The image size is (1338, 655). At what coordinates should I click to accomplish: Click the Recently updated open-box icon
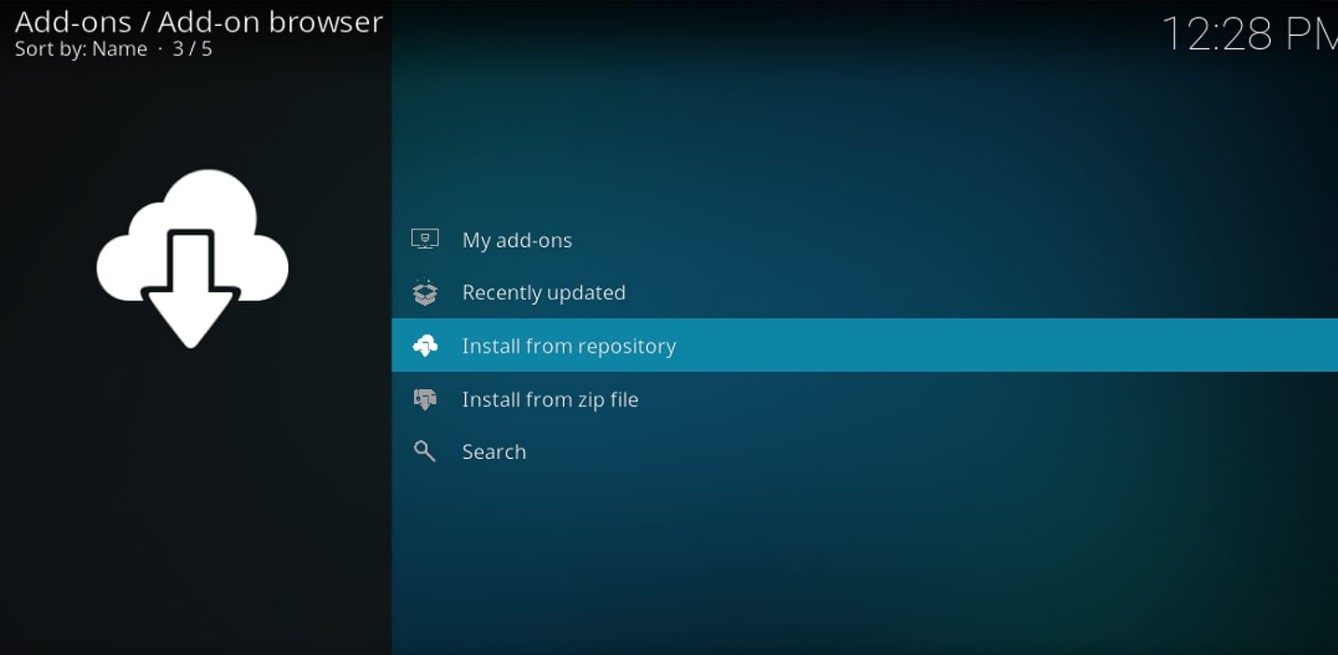[425, 292]
